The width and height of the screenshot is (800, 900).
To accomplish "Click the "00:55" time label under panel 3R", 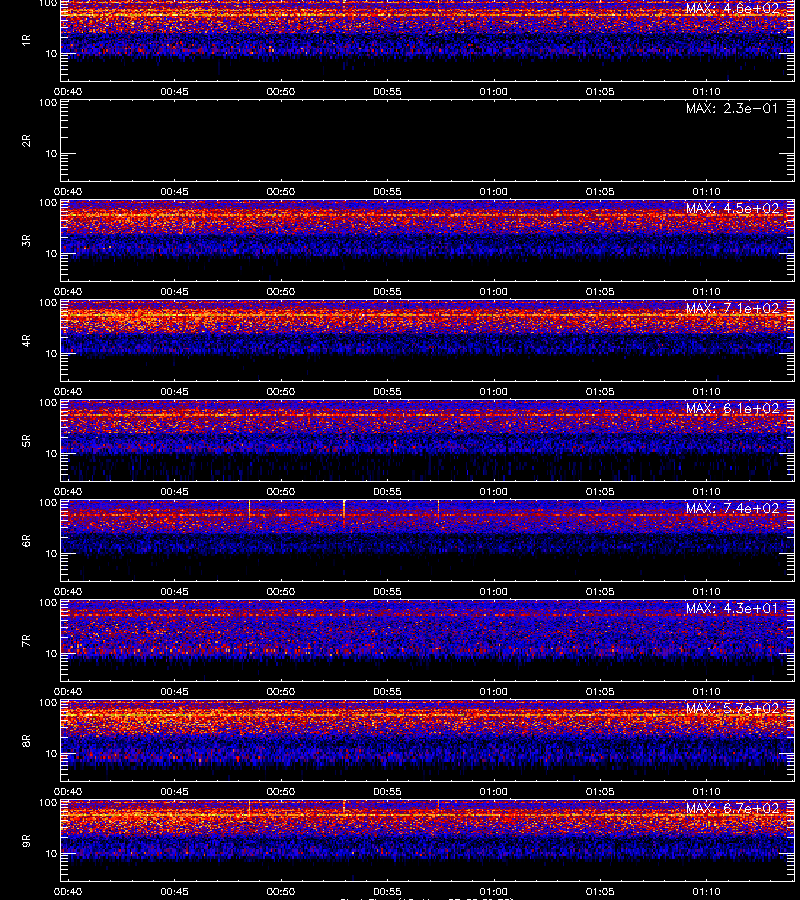I will (x=387, y=292).
